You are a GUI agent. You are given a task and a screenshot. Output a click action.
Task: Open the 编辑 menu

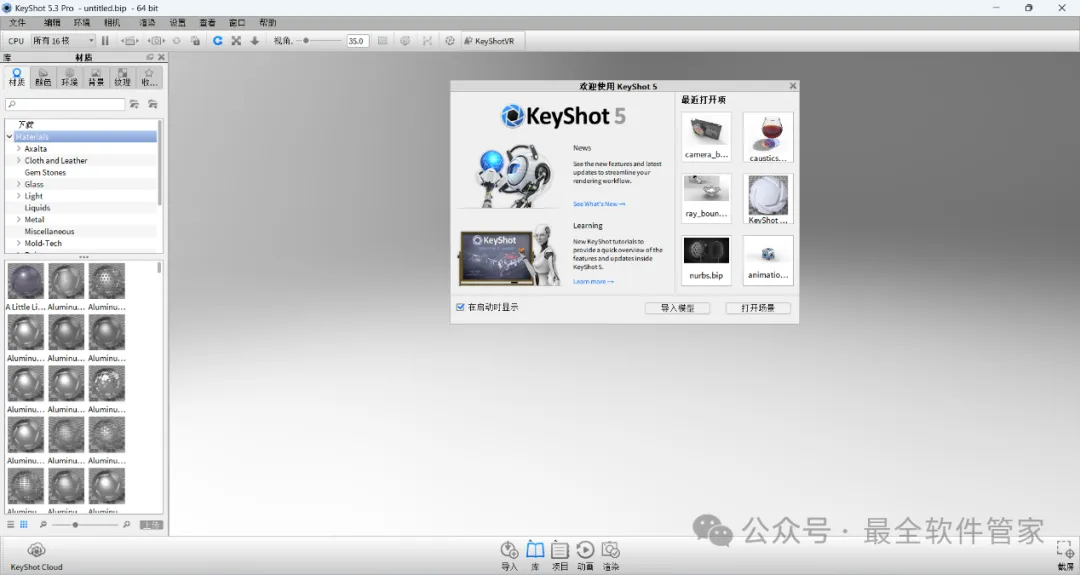pyautogui.click(x=52, y=23)
